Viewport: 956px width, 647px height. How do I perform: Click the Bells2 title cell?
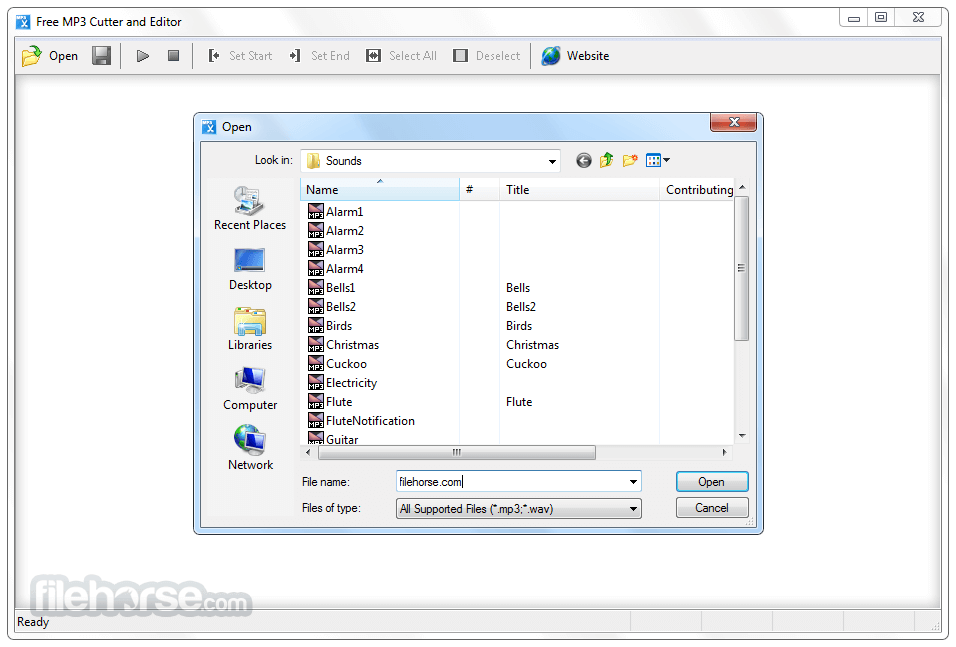pos(521,307)
